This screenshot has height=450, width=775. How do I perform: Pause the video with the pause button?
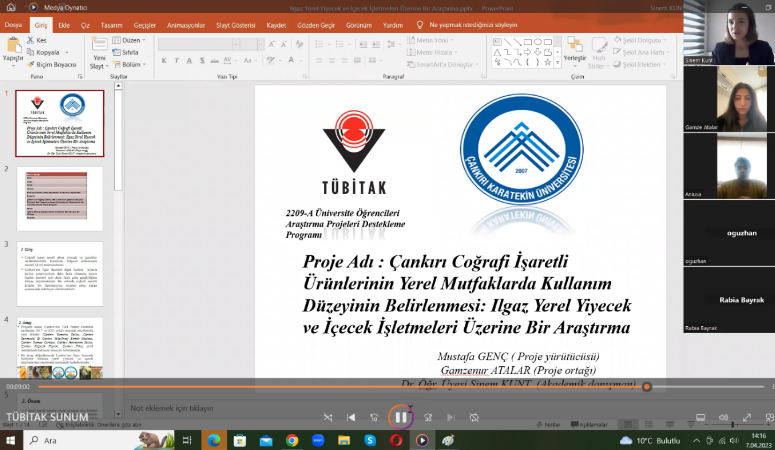click(401, 417)
